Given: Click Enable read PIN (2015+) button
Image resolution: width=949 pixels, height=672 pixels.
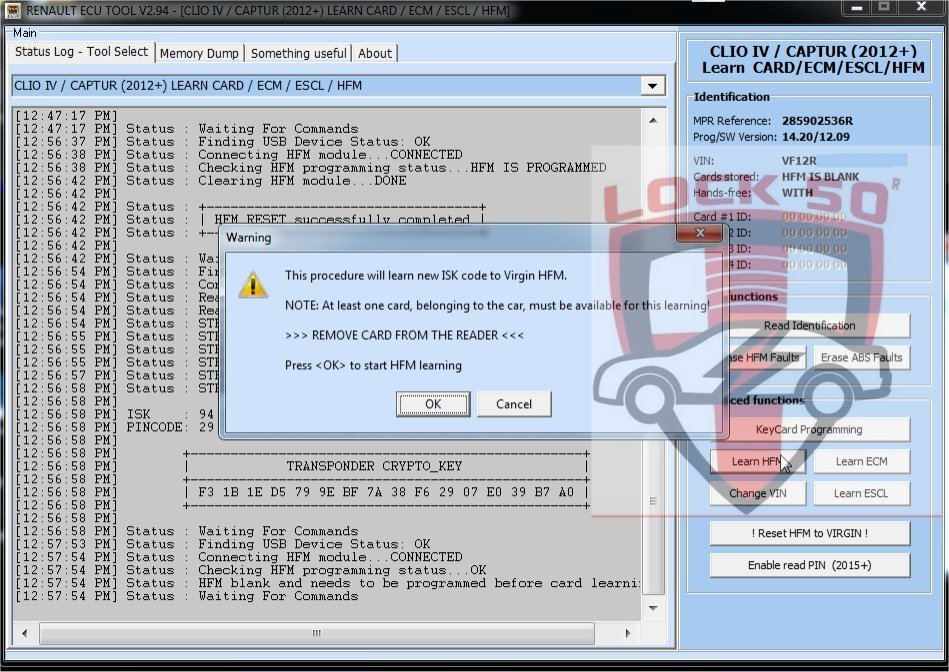Looking at the screenshot, I should tap(809, 565).
